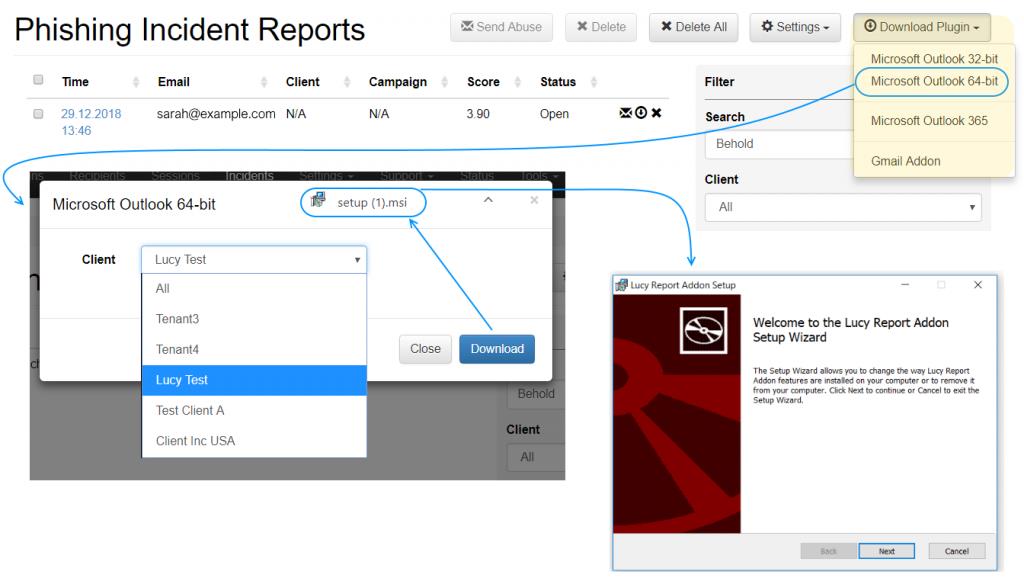Image resolution: width=1024 pixels, height=584 pixels.
Task: Sort incidents using the Campaign column arrows
Action: pos(445,82)
